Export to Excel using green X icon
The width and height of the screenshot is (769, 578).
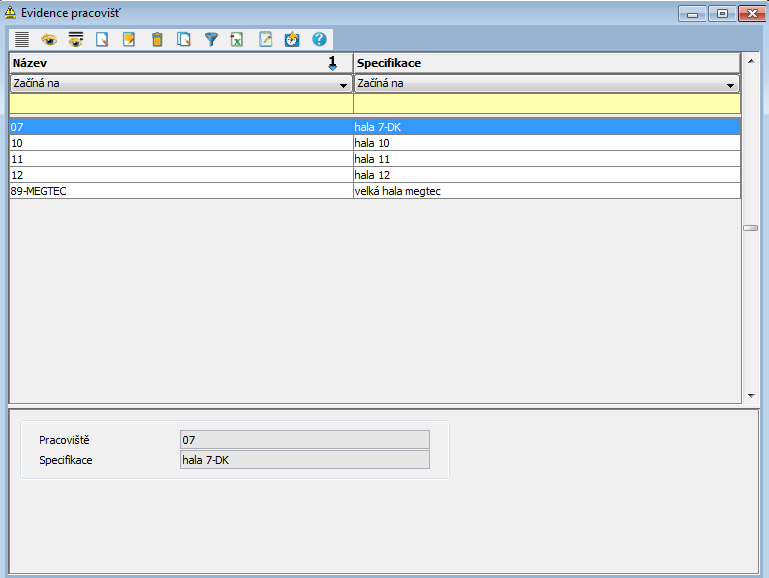tap(237, 40)
